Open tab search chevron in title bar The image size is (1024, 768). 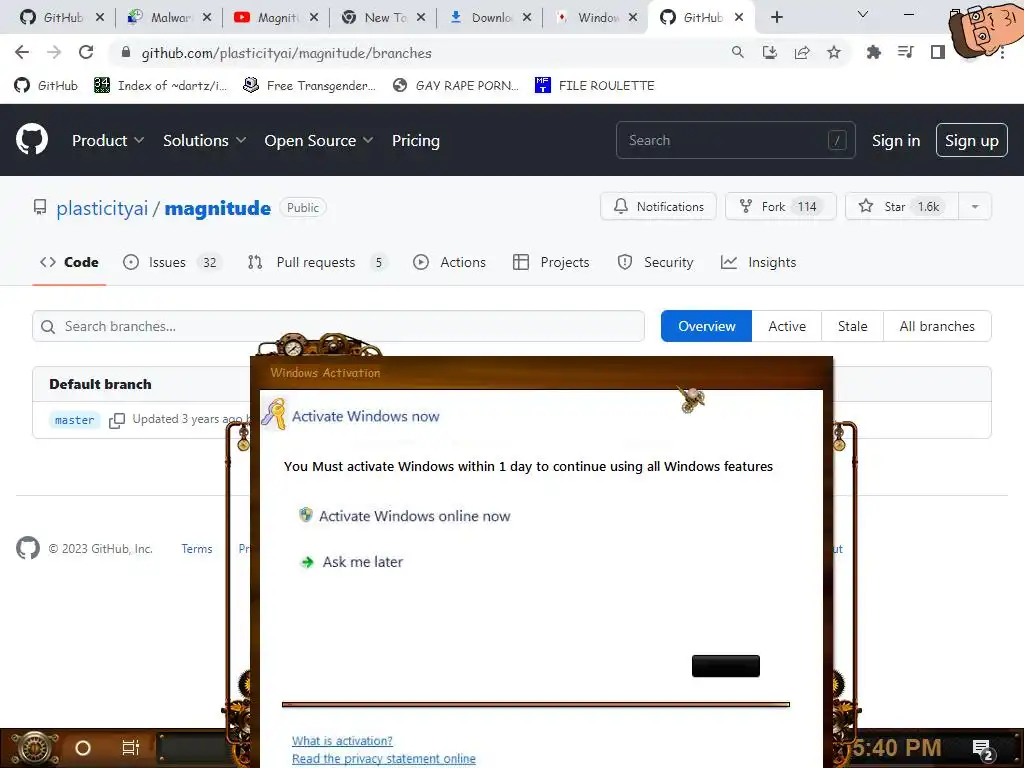863,14
